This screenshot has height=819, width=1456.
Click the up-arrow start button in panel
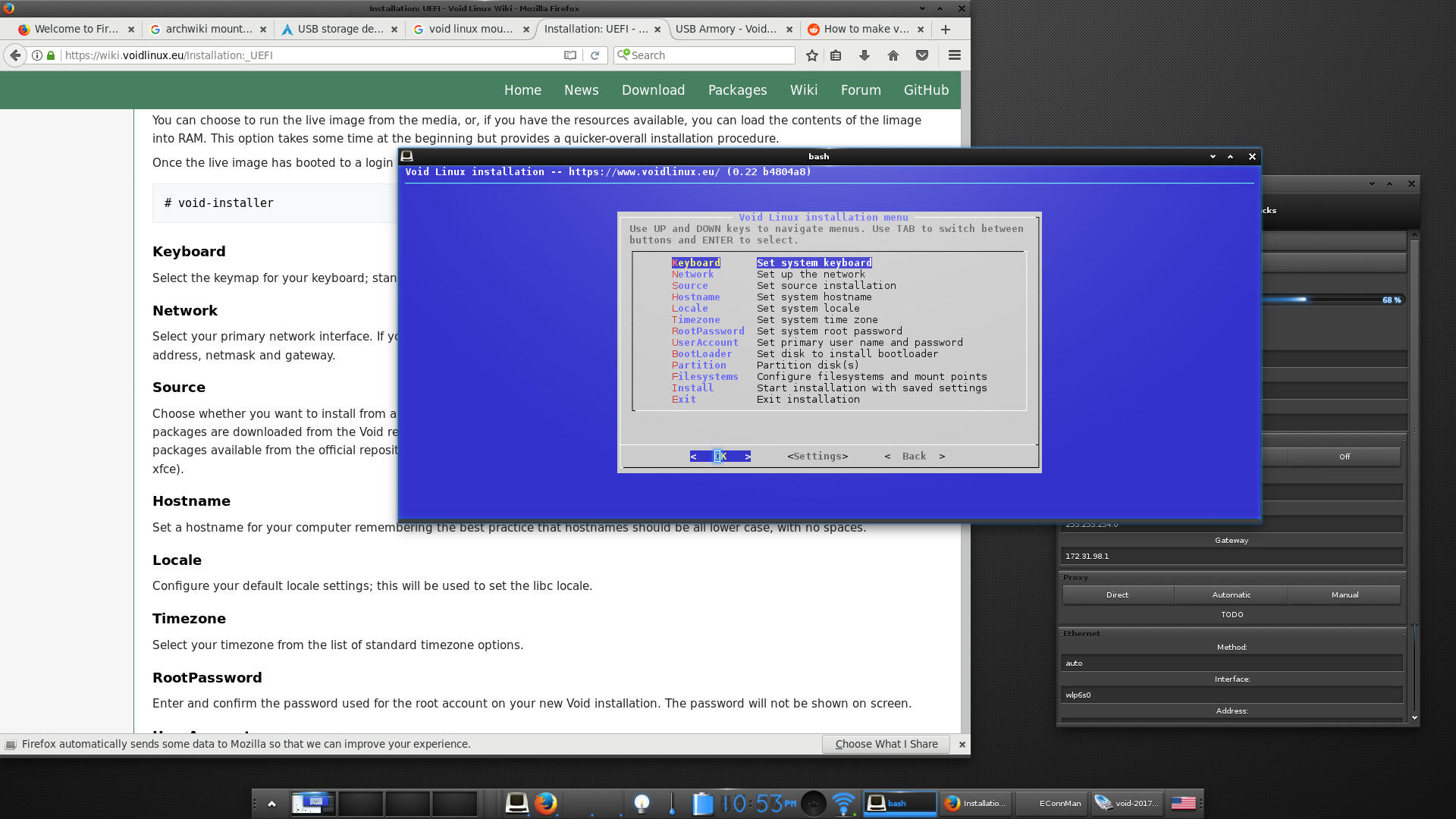(271, 804)
